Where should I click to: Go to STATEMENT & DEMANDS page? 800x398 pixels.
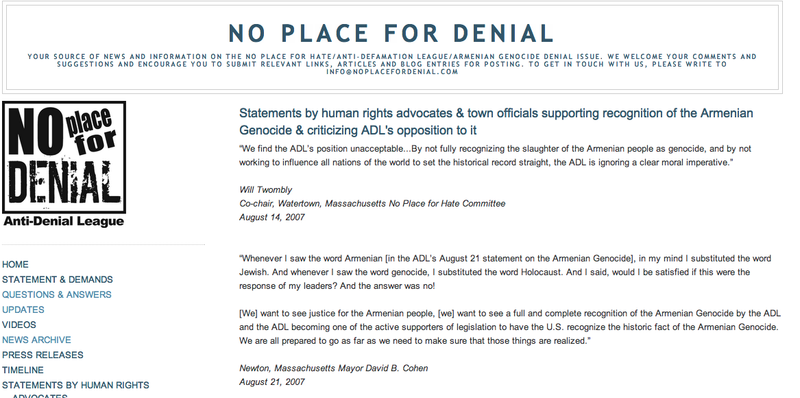(58, 280)
